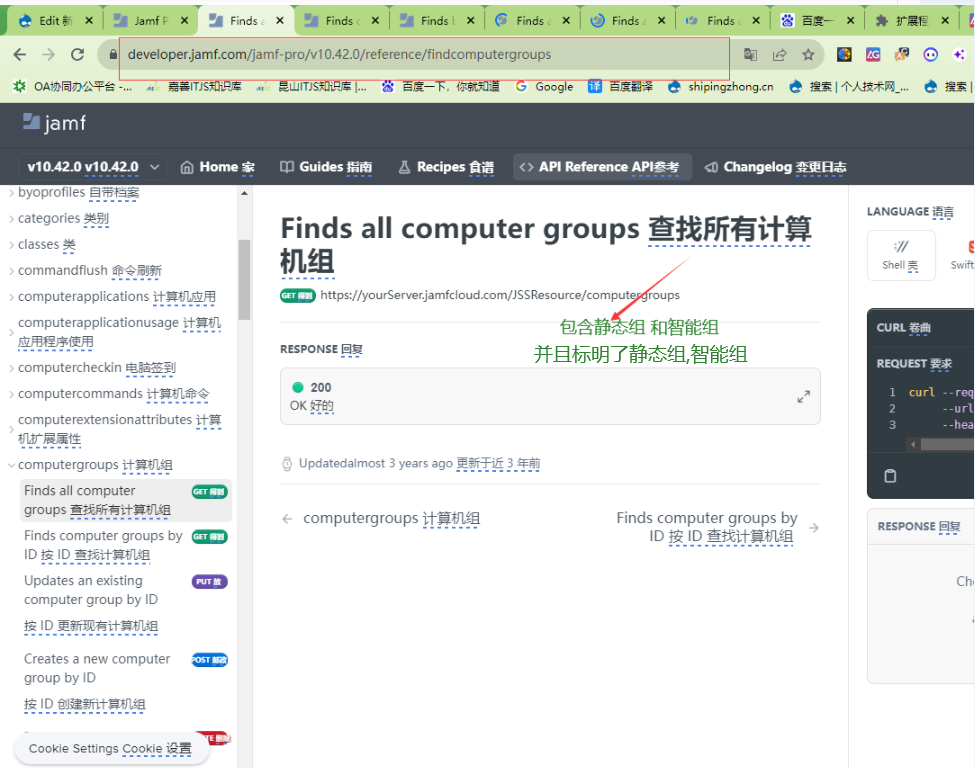Viewport: 975px width, 768px height.
Task: Expand the 200 OK response panel
Action: pos(803,397)
